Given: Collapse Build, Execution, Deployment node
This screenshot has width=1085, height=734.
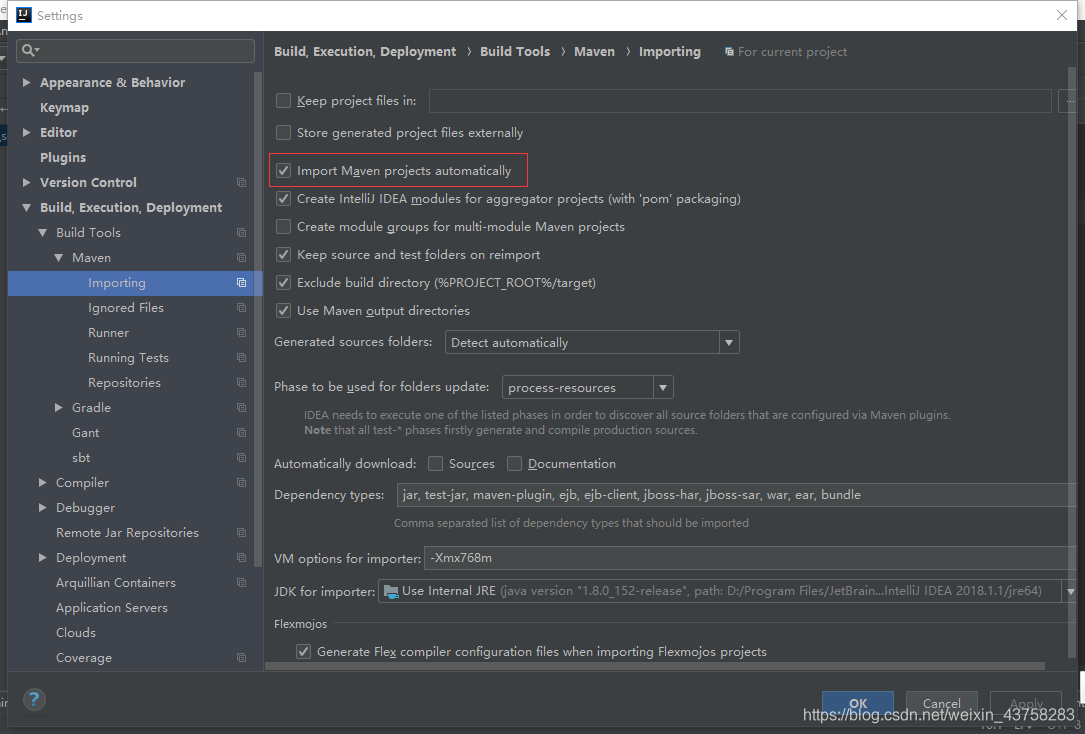Looking at the screenshot, I should coord(26,208).
